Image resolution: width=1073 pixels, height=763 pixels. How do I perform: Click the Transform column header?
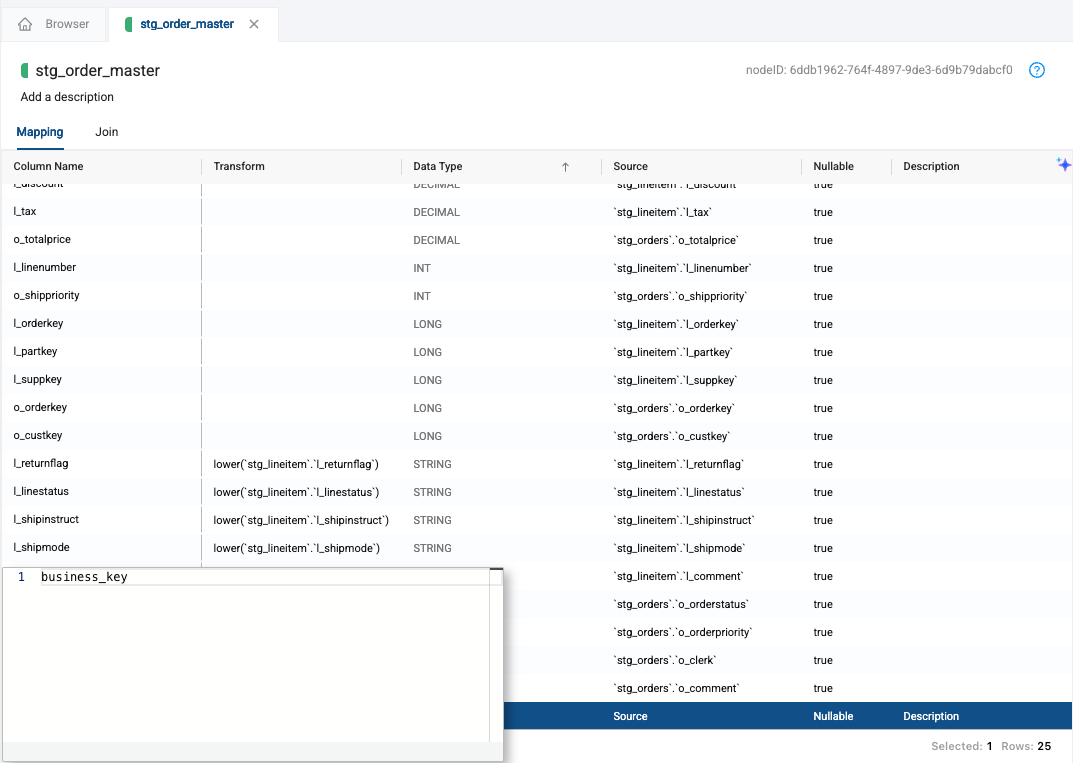tap(239, 166)
